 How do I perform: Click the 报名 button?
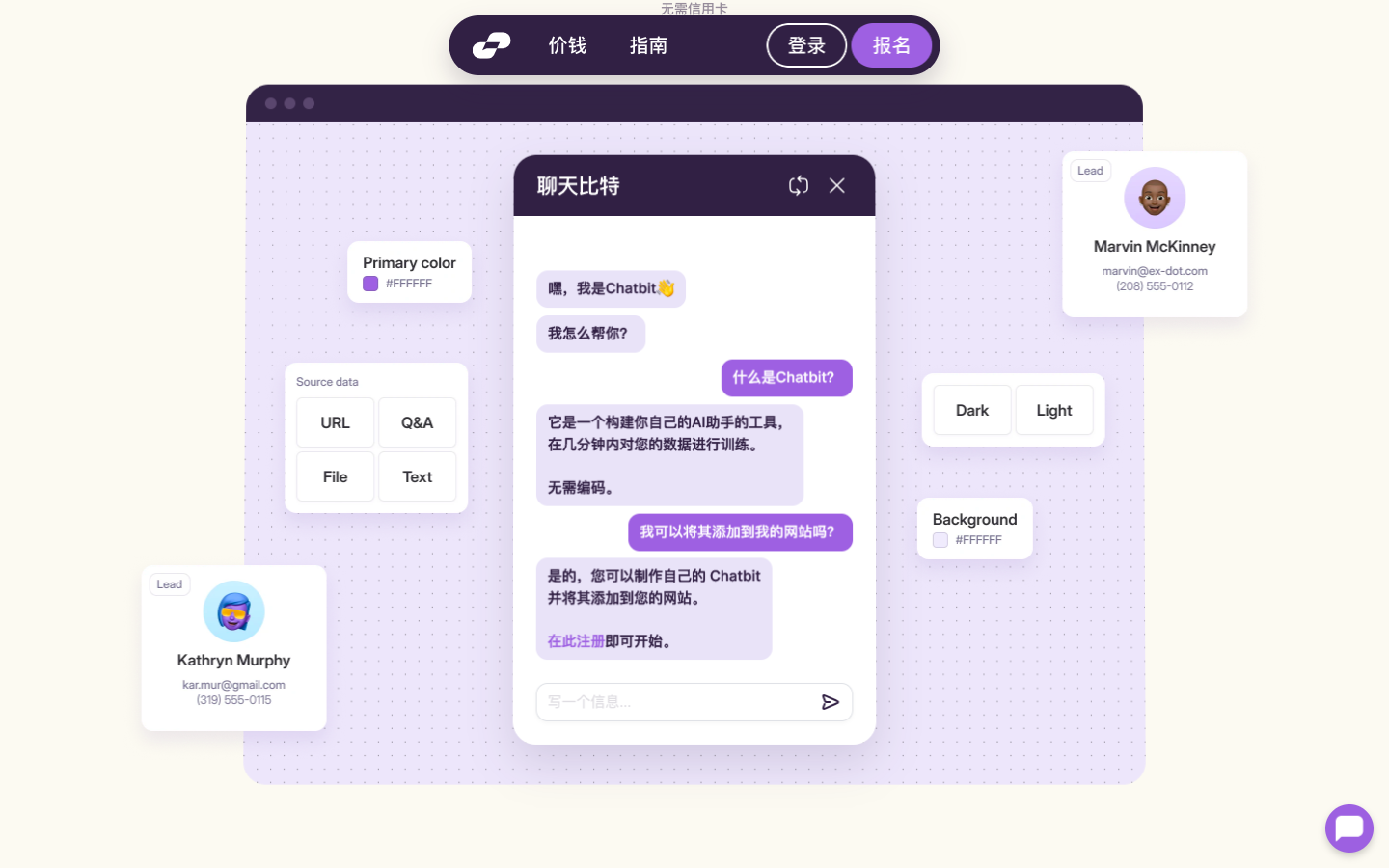(x=890, y=44)
